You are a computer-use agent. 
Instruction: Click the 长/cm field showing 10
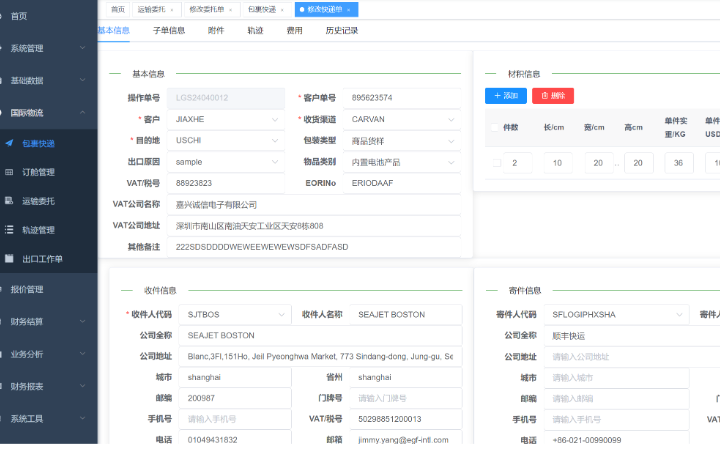point(558,163)
